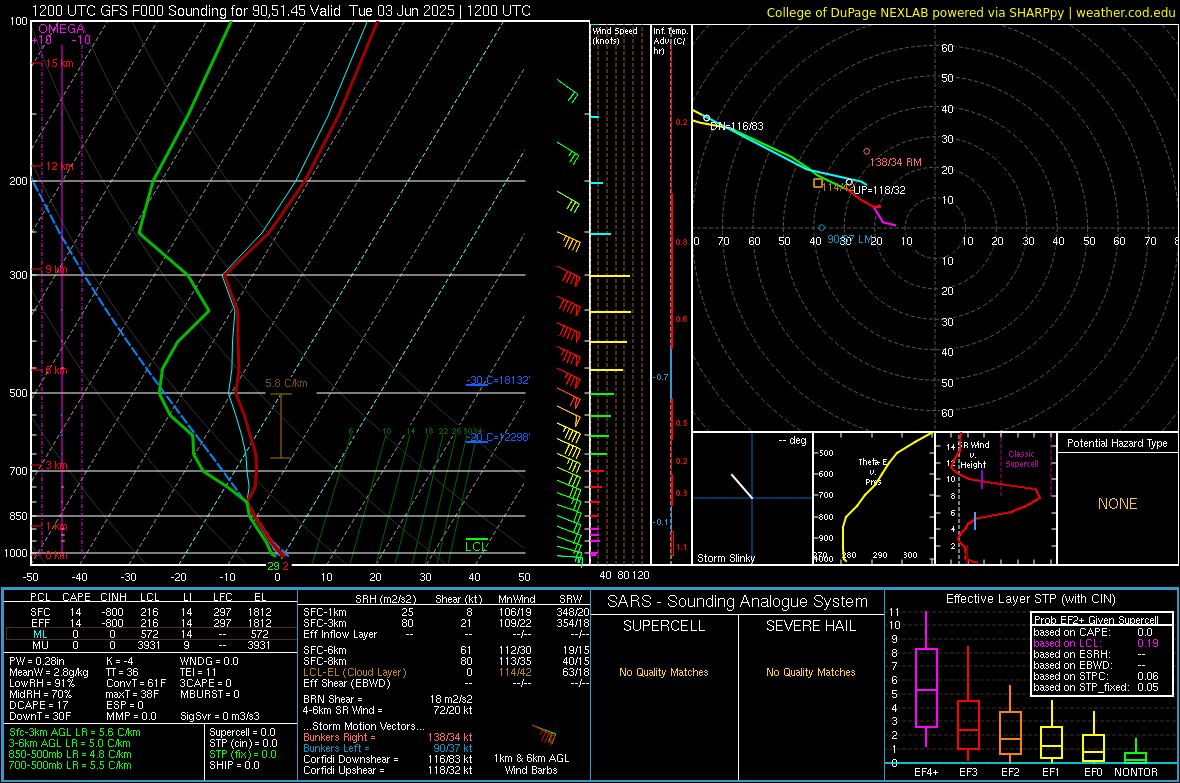The height and width of the screenshot is (783, 1180).
Task: Click the Wind Speed (knots) header
Action: point(615,35)
